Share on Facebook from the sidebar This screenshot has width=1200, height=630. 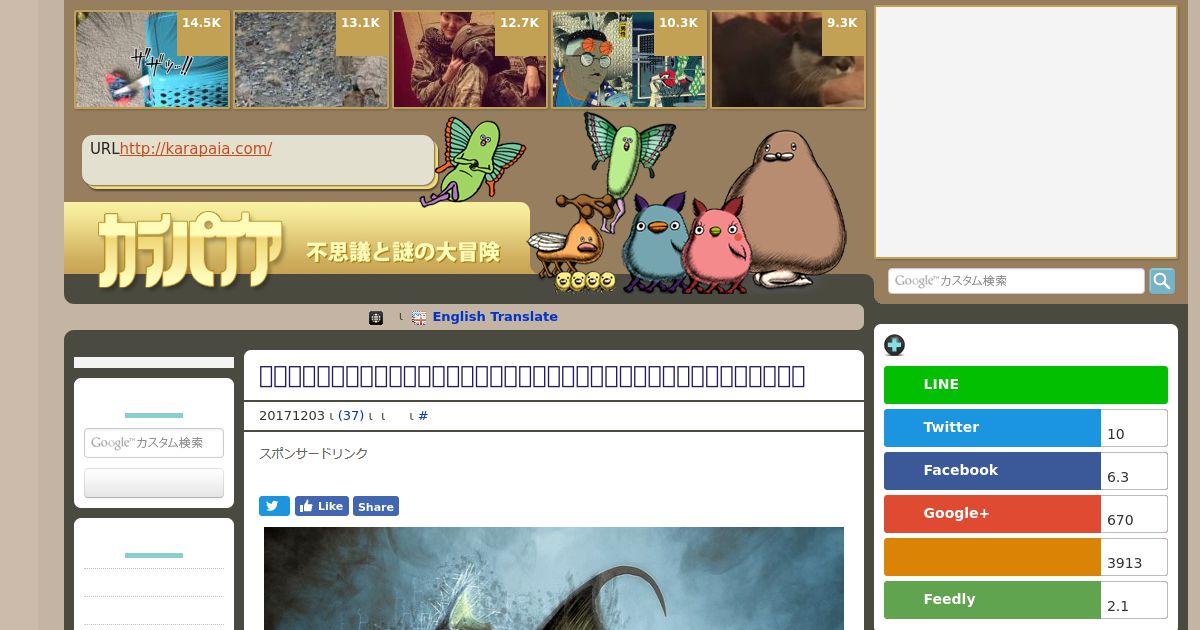pyautogui.click(x=992, y=471)
